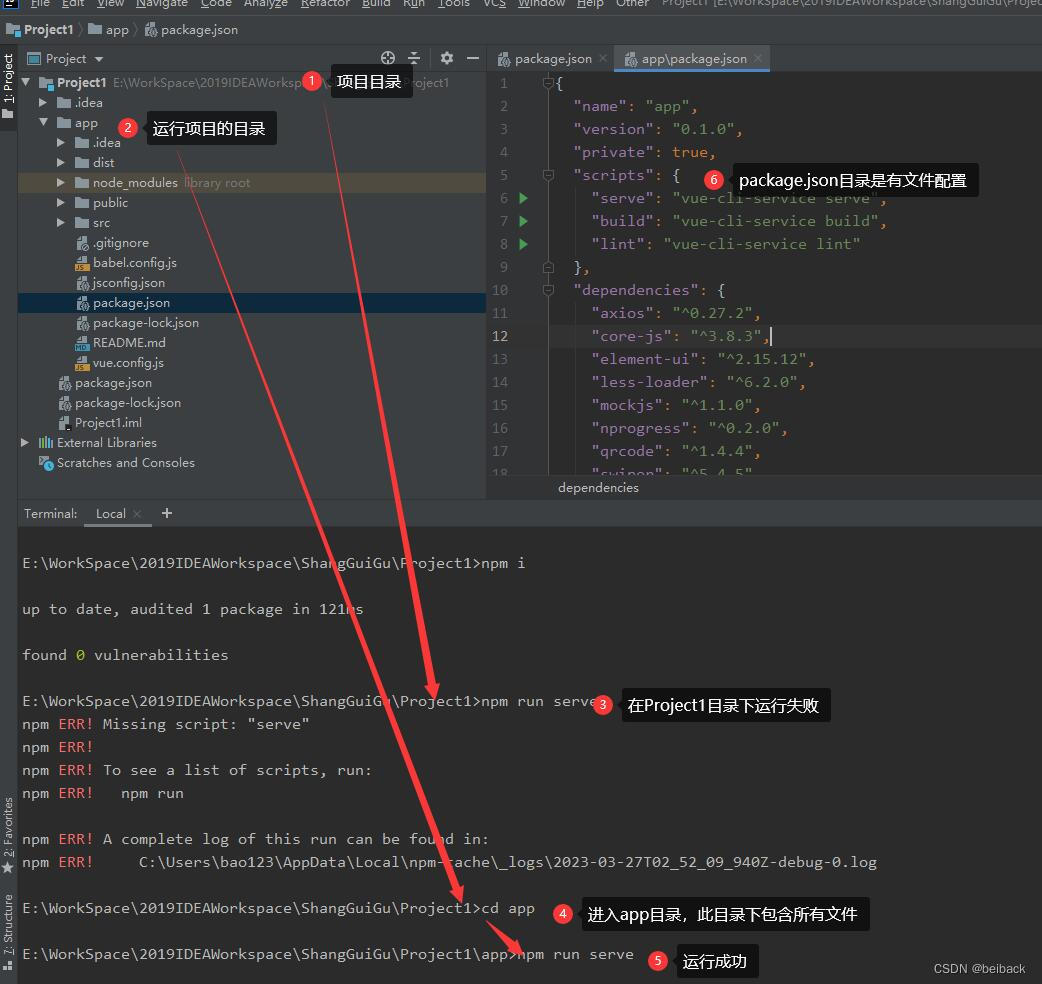Run the "serve" script via gutter arrow
Viewport: 1042px width, 984px height.
(524, 198)
